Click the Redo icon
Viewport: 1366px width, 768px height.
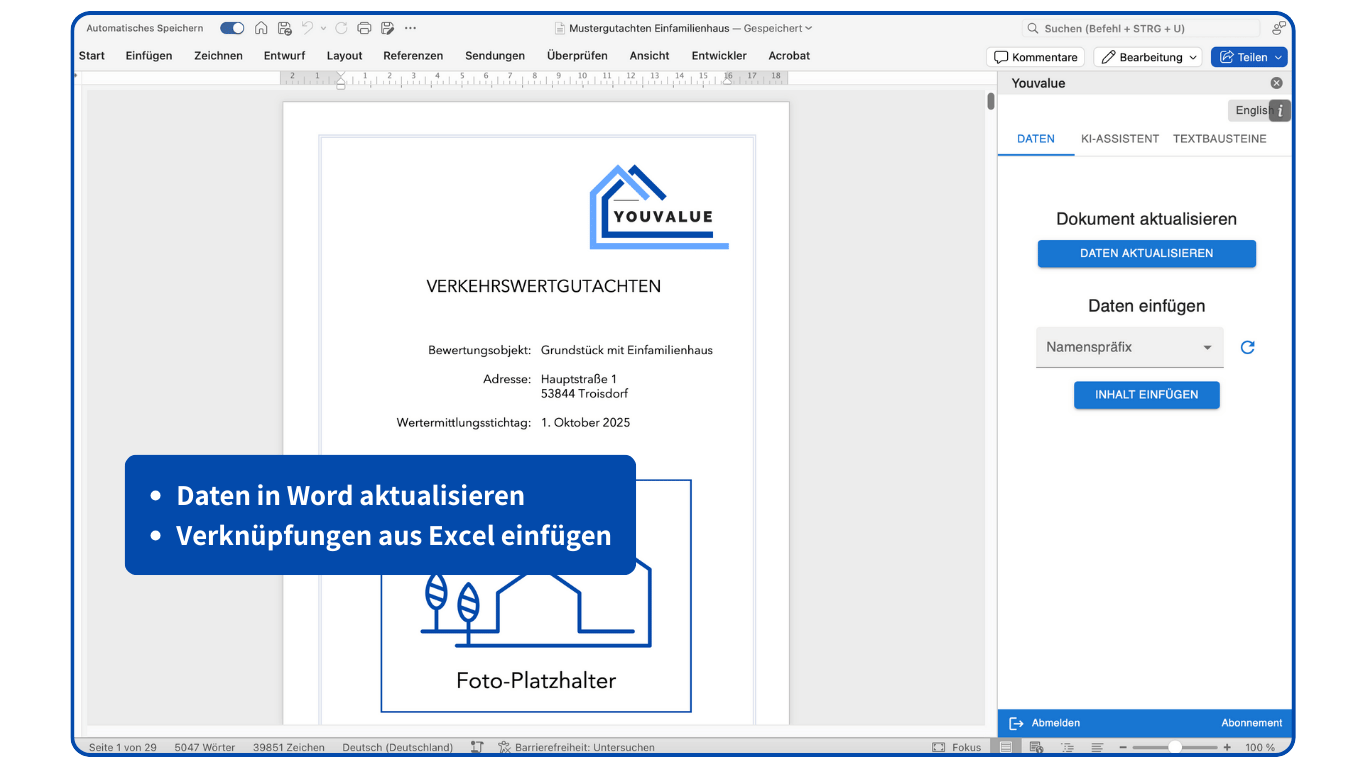coord(340,28)
